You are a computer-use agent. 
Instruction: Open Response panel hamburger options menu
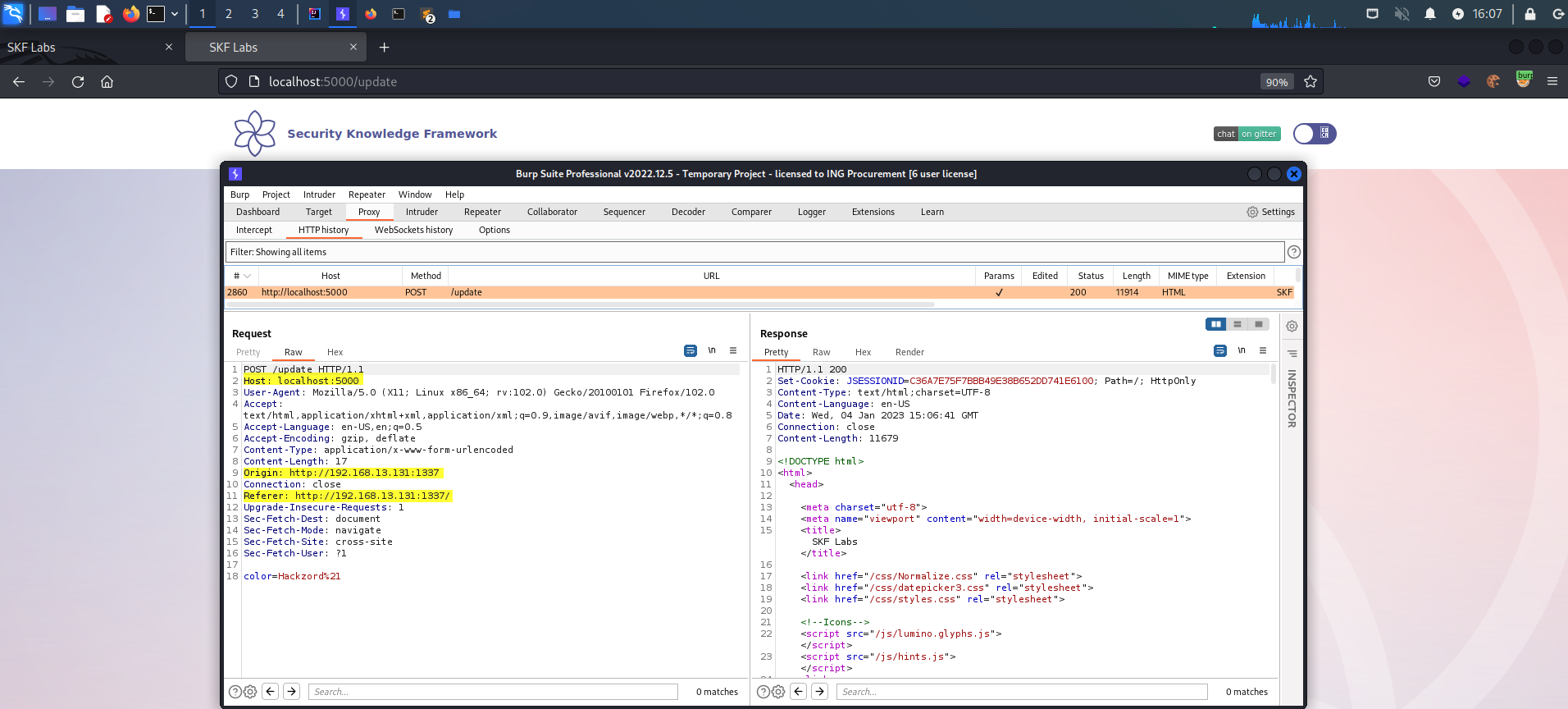1263,350
